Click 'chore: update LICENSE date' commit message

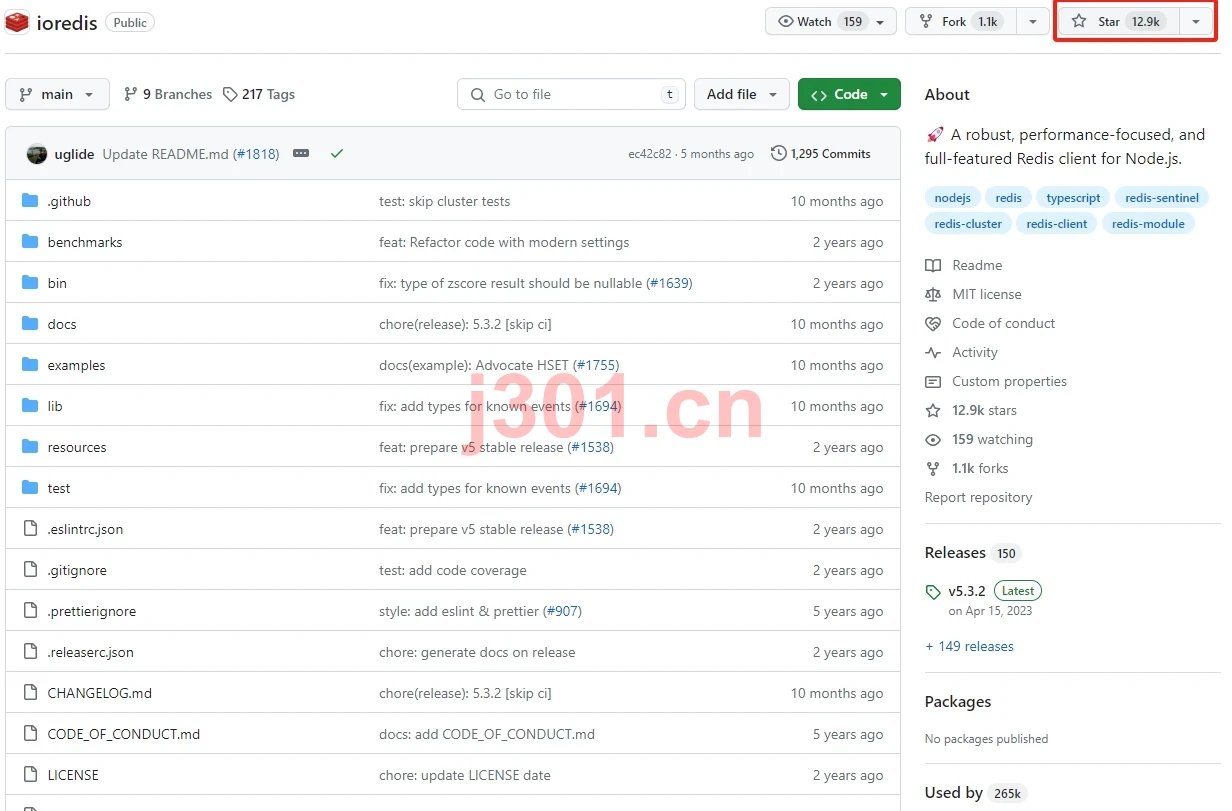465,775
